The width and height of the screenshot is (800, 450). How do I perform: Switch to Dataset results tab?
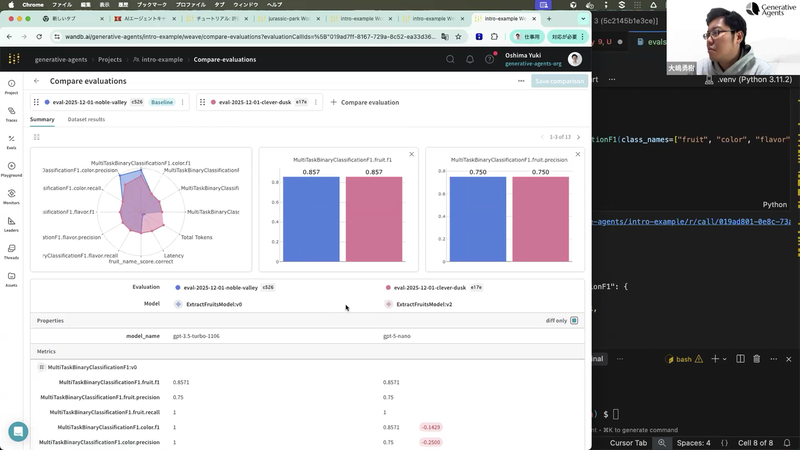[x=86, y=119]
